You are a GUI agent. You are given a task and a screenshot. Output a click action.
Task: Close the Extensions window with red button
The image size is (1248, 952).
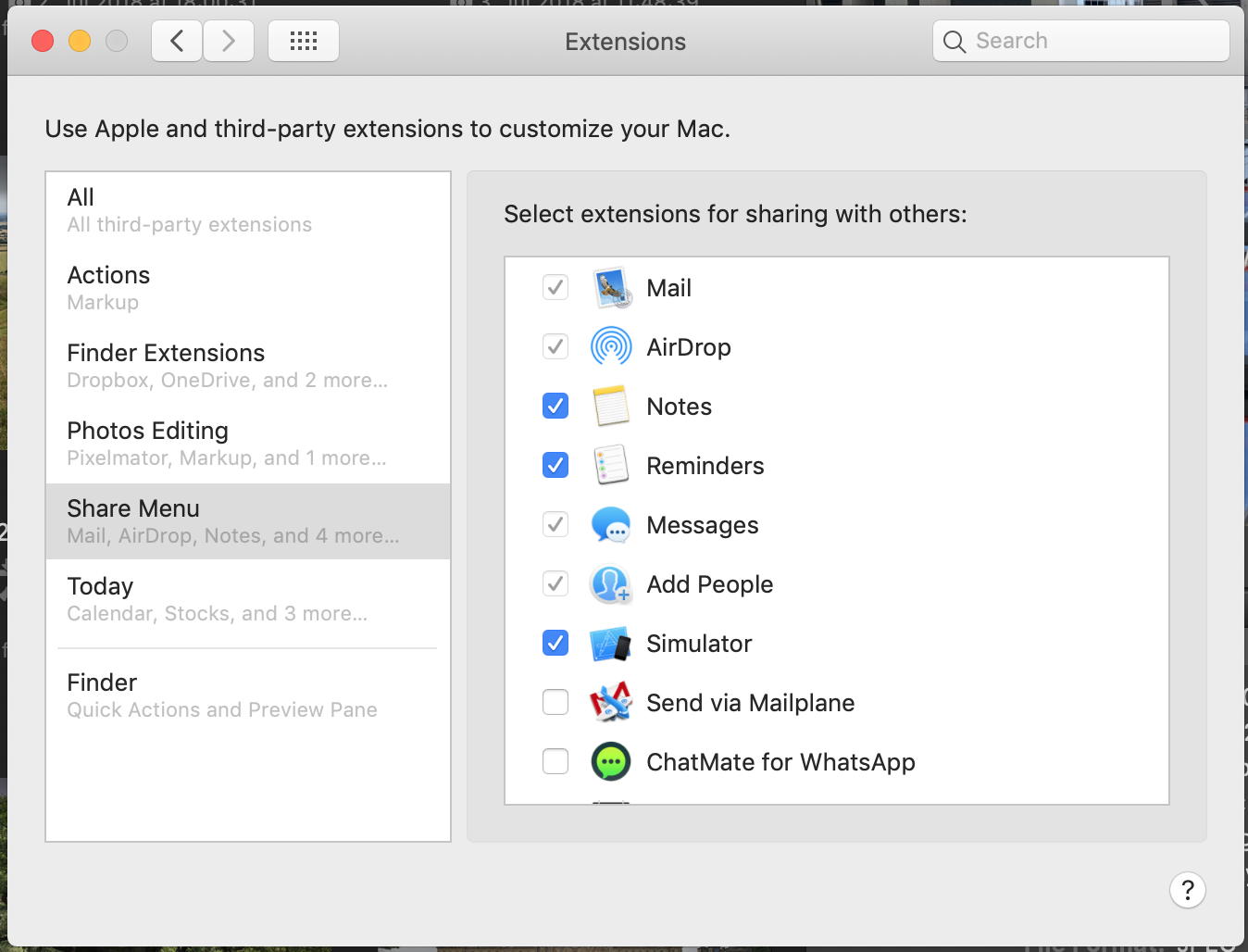[43, 41]
